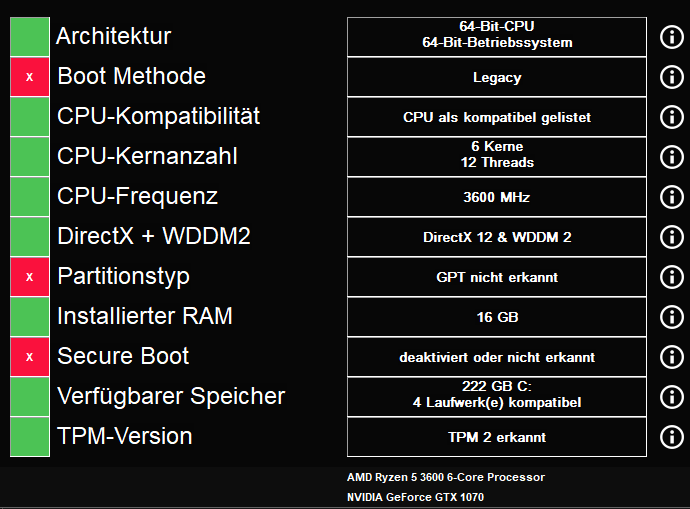Click green status box for Architektur
690x509 pixels.
pyautogui.click(x=29, y=37)
